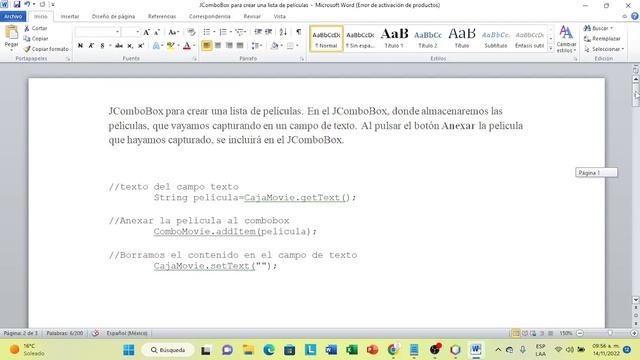Click the Español (México) language indicator

tap(127, 333)
